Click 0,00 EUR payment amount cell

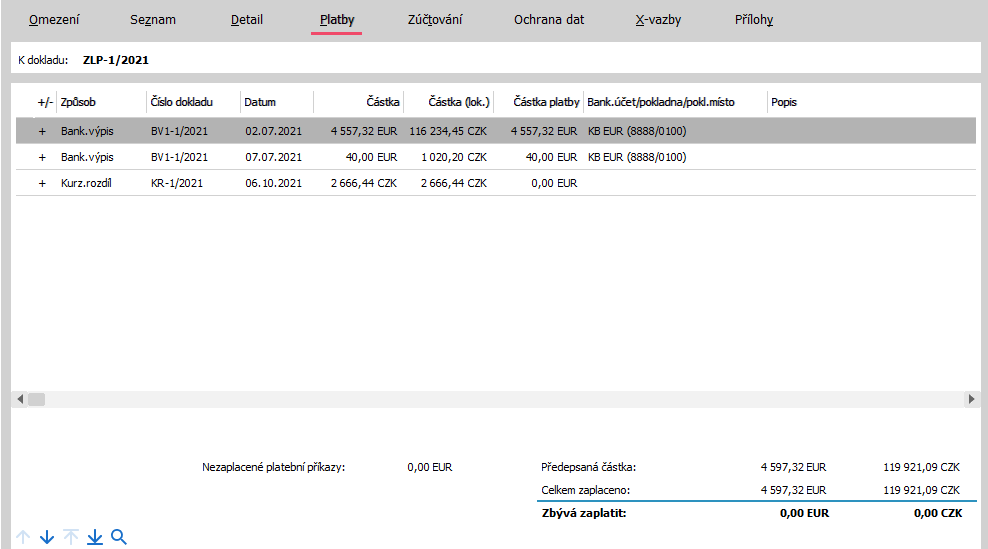[554, 183]
